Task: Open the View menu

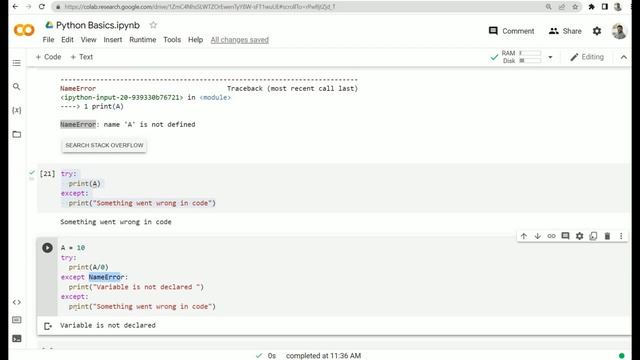Action: (x=88, y=40)
